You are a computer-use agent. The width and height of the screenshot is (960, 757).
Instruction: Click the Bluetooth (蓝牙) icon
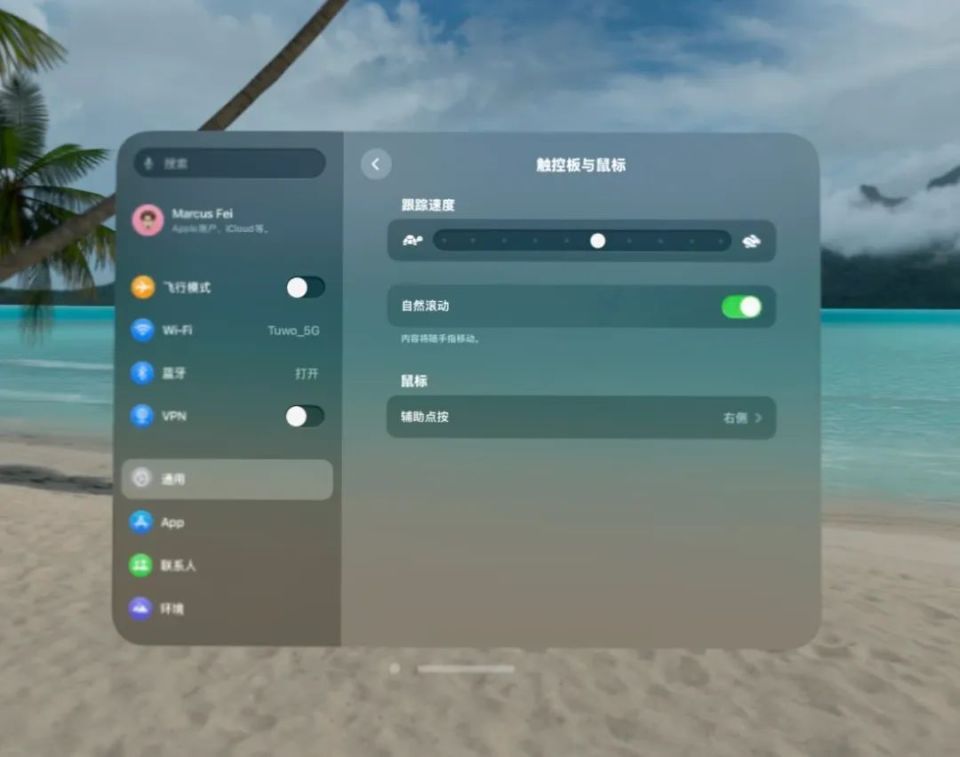pyautogui.click(x=141, y=373)
